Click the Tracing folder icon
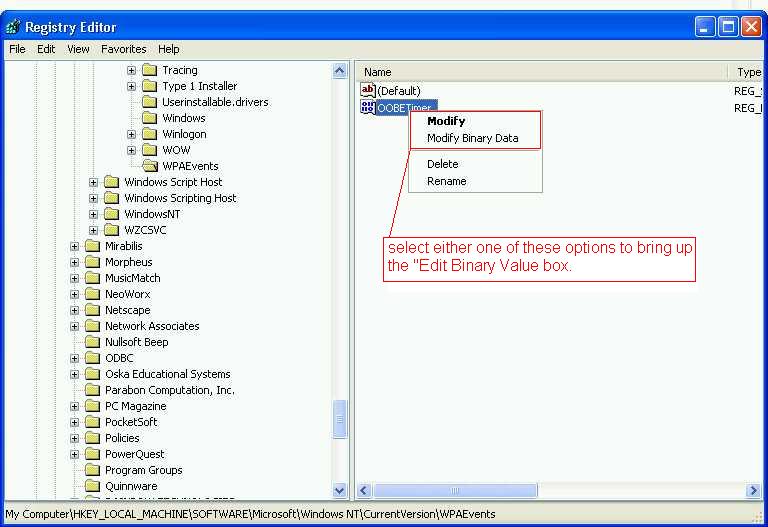Image resolution: width=768 pixels, height=527 pixels. [149, 70]
